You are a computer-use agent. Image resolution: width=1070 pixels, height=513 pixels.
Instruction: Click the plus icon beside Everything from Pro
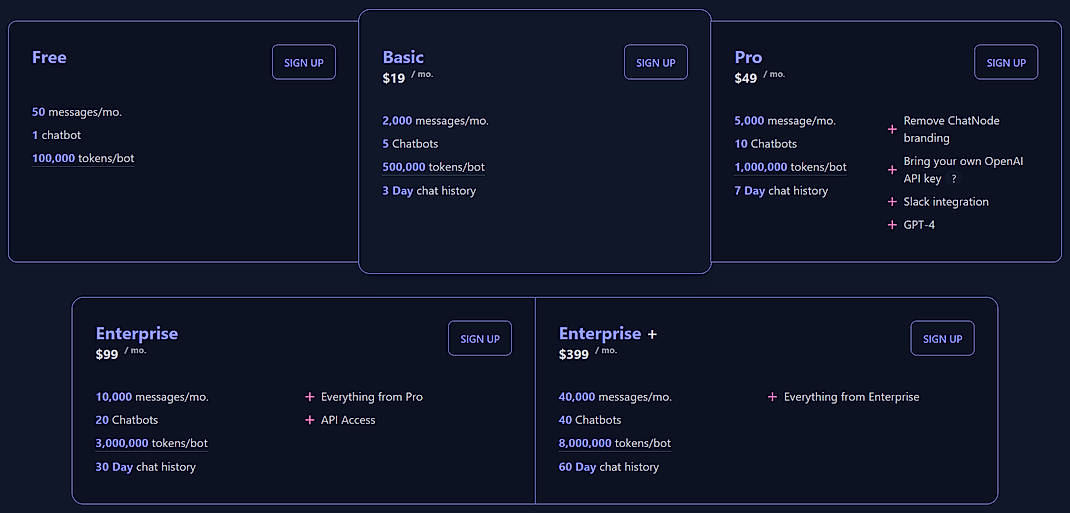(x=310, y=397)
